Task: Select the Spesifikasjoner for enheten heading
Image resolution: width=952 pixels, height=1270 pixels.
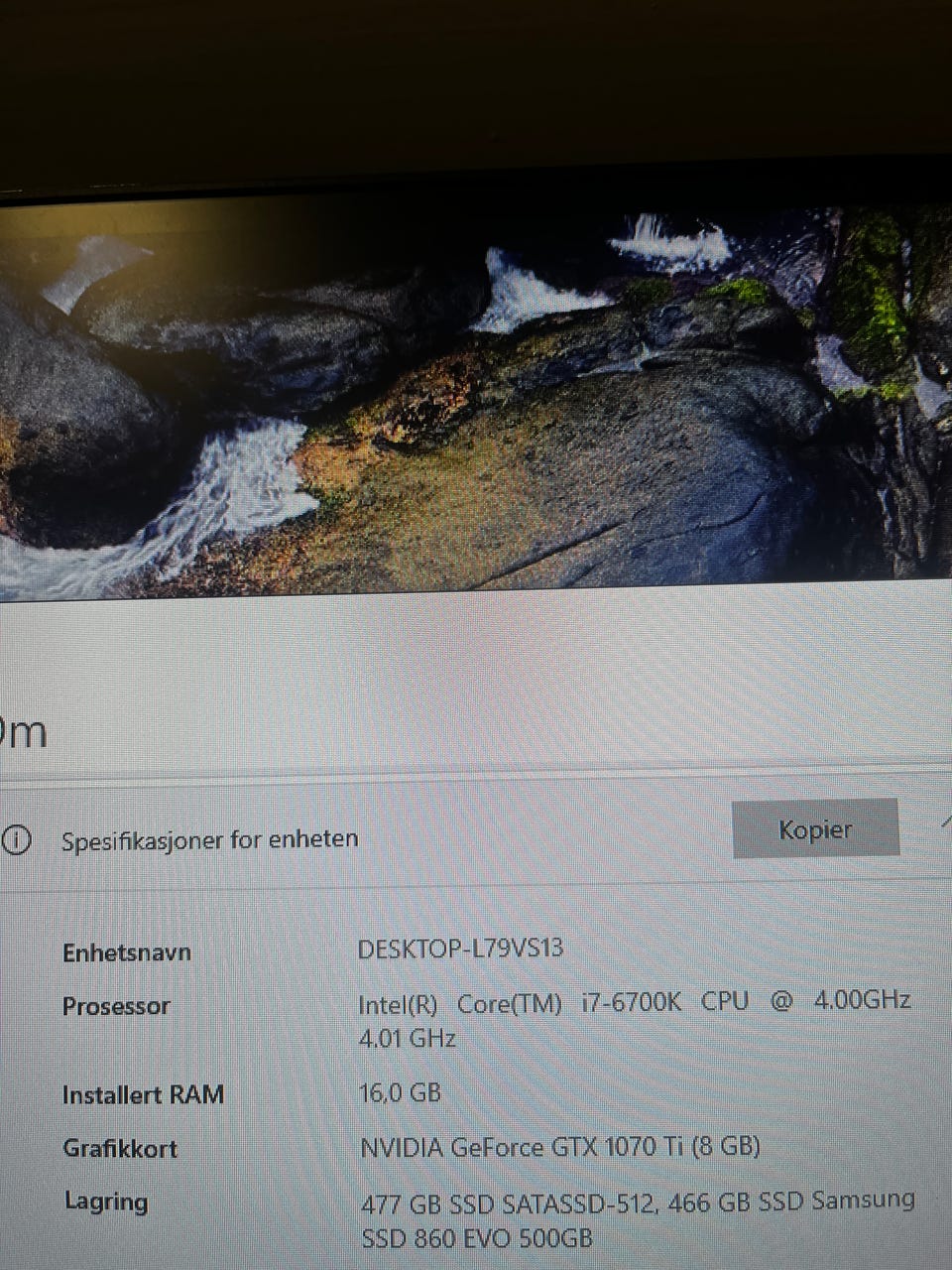Action: point(209,839)
